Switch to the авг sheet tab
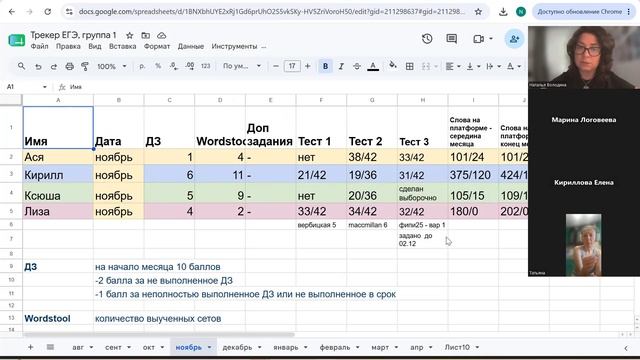The height and width of the screenshot is (360, 640). pos(78,347)
